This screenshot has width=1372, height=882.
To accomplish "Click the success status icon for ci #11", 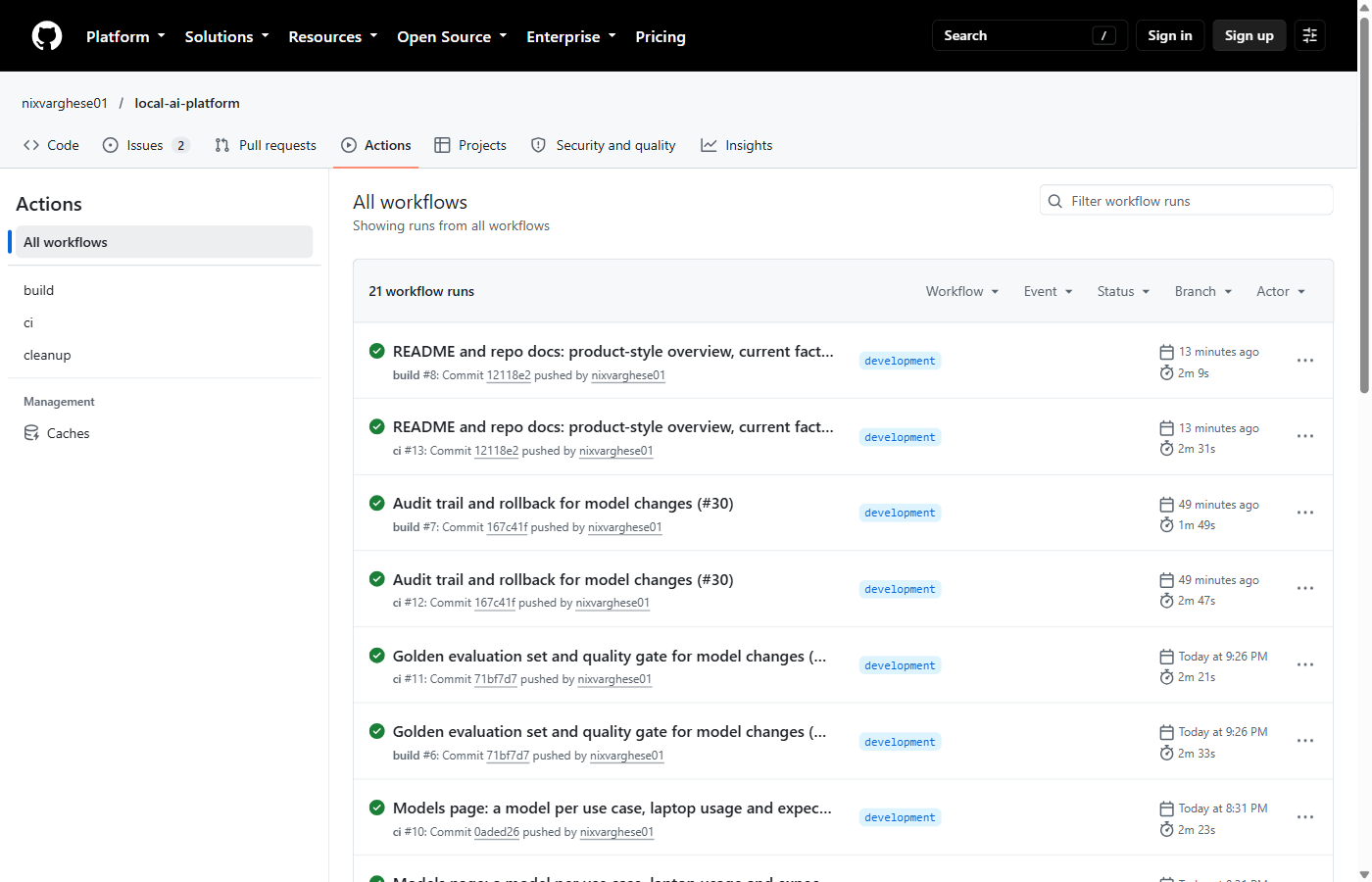I will 377,656.
